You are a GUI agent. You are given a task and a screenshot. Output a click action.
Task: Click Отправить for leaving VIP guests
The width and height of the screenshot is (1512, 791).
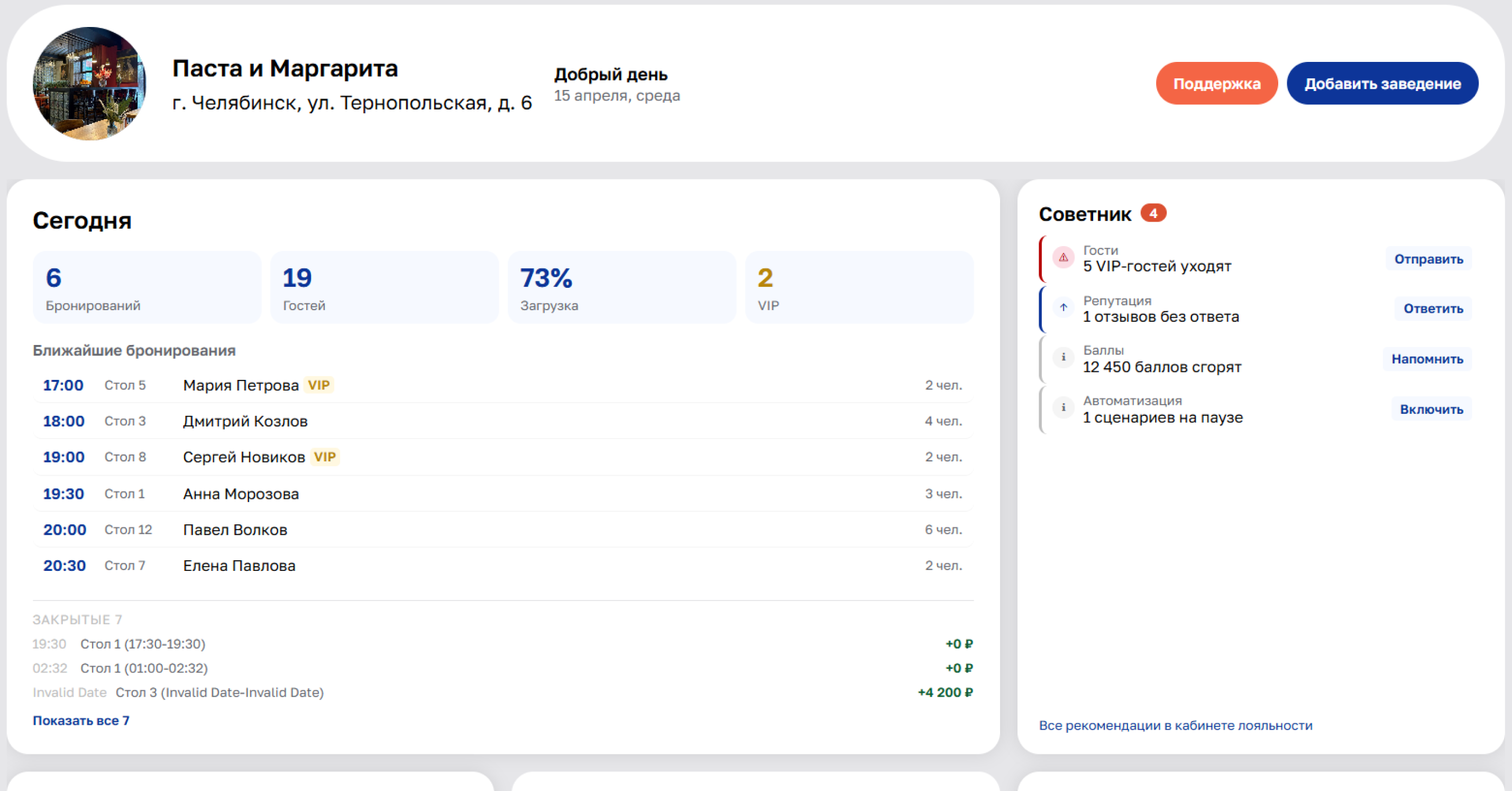coord(1428,259)
